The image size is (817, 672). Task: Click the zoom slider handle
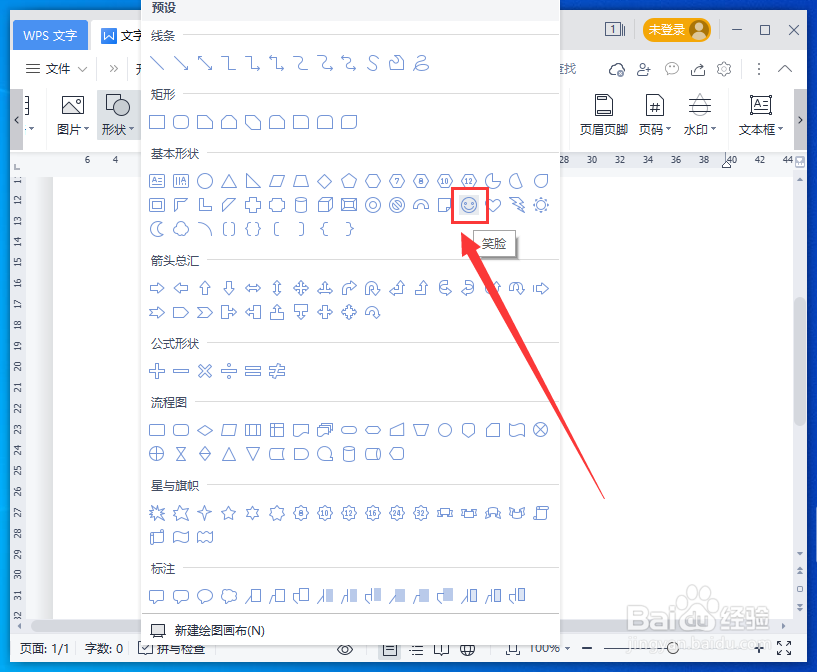click(673, 649)
